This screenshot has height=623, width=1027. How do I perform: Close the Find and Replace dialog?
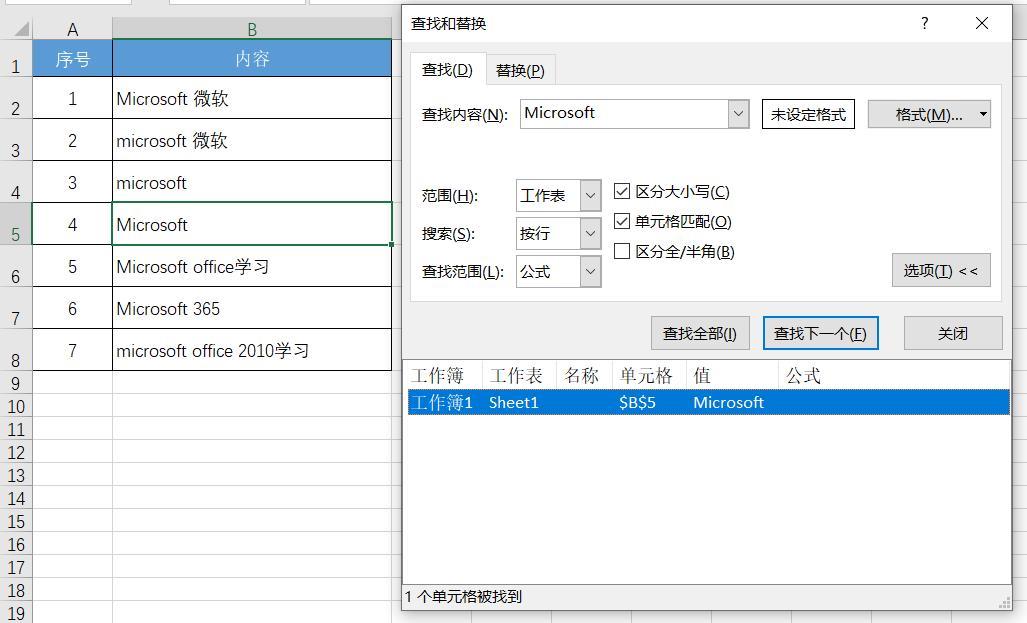[982, 24]
